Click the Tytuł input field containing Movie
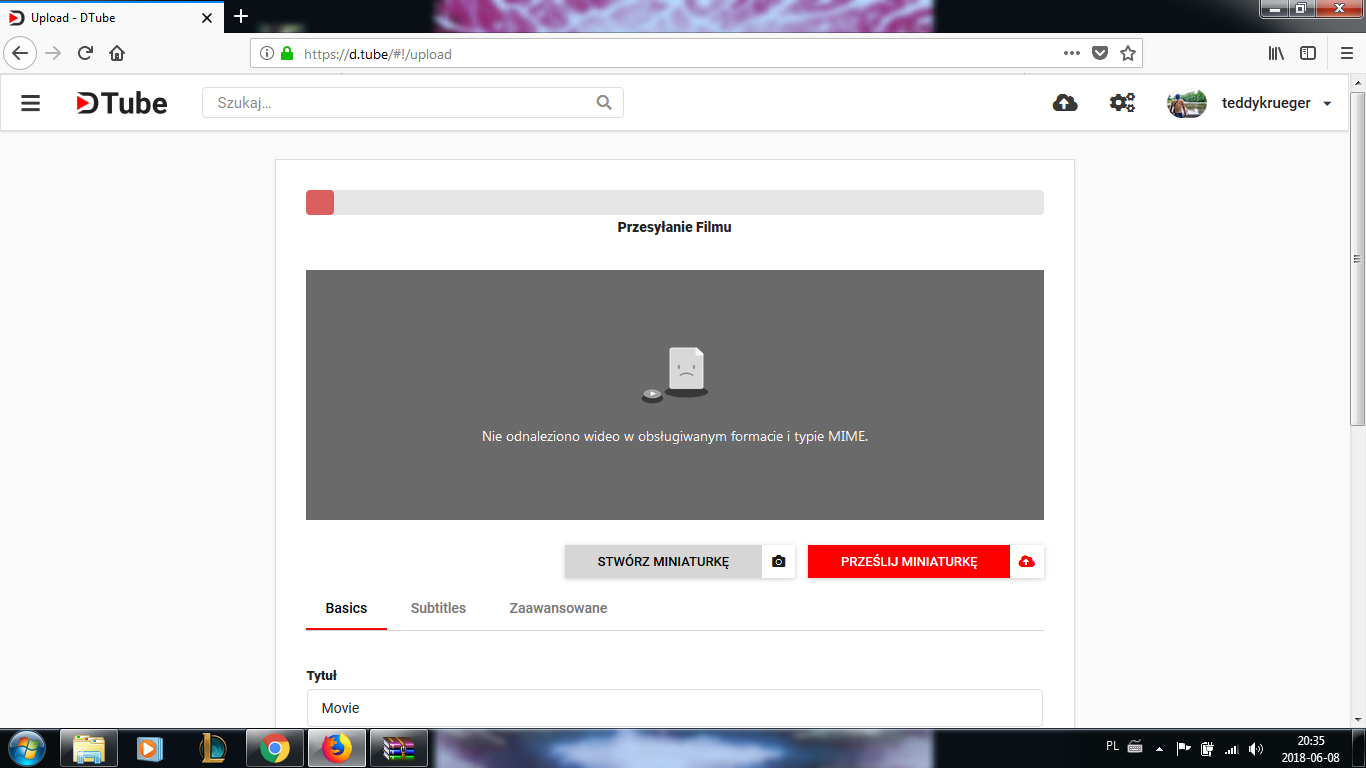The height and width of the screenshot is (768, 1366). pos(674,708)
